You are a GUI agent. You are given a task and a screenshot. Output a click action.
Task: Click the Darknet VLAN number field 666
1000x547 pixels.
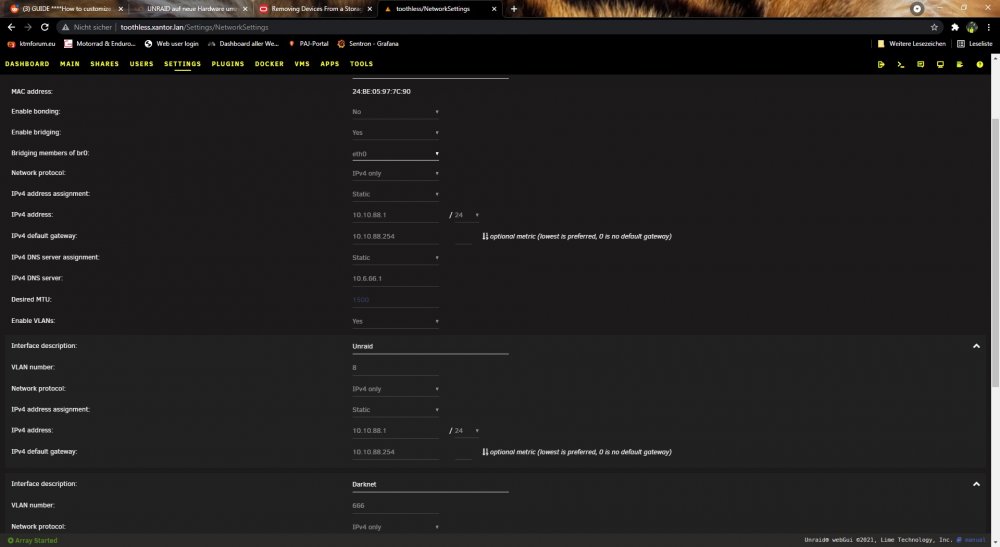click(395, 506)
